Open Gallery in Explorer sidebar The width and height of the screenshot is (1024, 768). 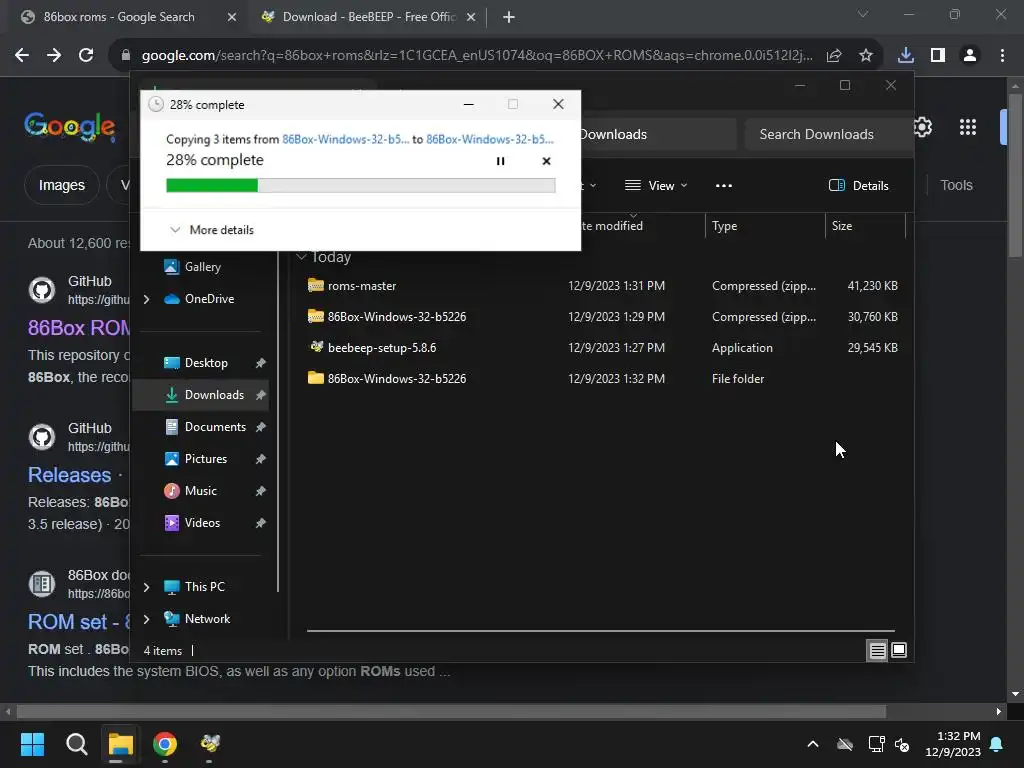202,266
